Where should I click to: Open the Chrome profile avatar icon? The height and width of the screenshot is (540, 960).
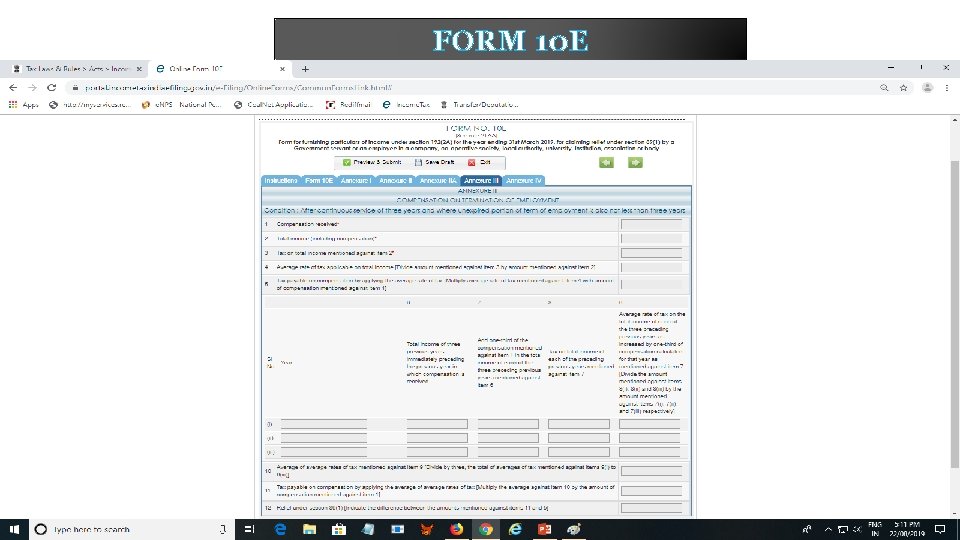point(928,88)
